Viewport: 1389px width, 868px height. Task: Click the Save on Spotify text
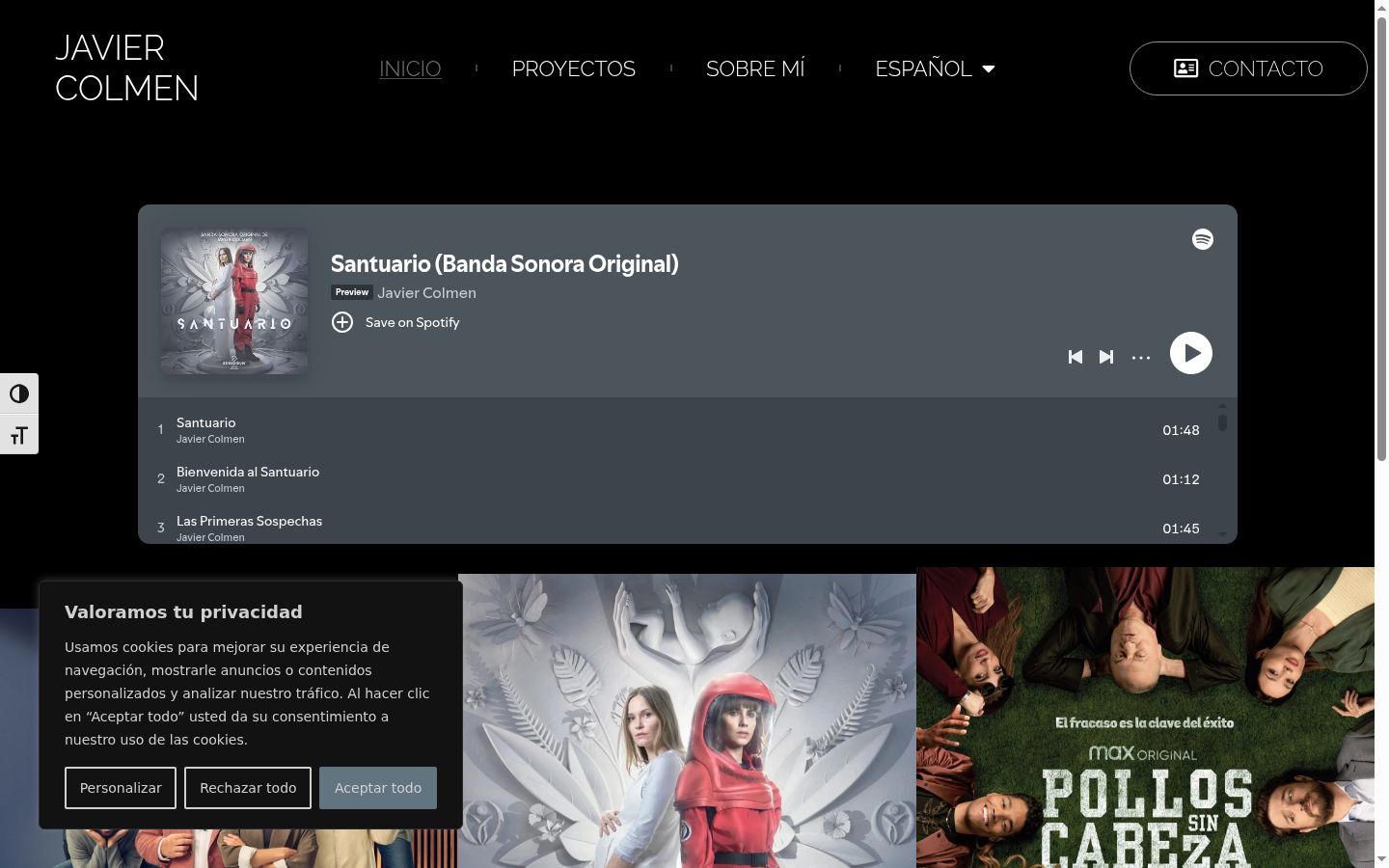pos(412,322)
